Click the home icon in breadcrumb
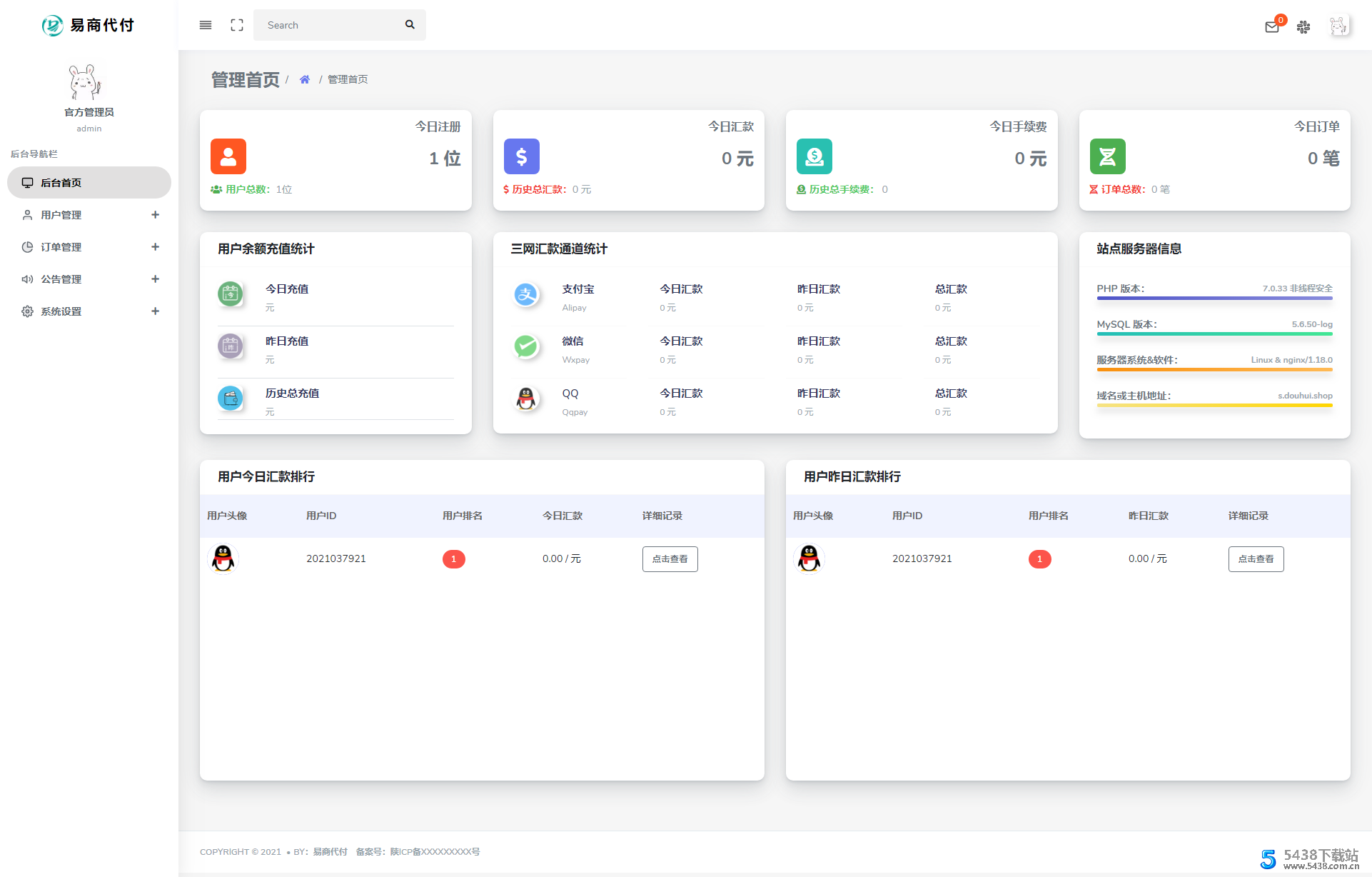Image resolution: width=1372 pixels, height=877 pixels. tap(305, 79)
